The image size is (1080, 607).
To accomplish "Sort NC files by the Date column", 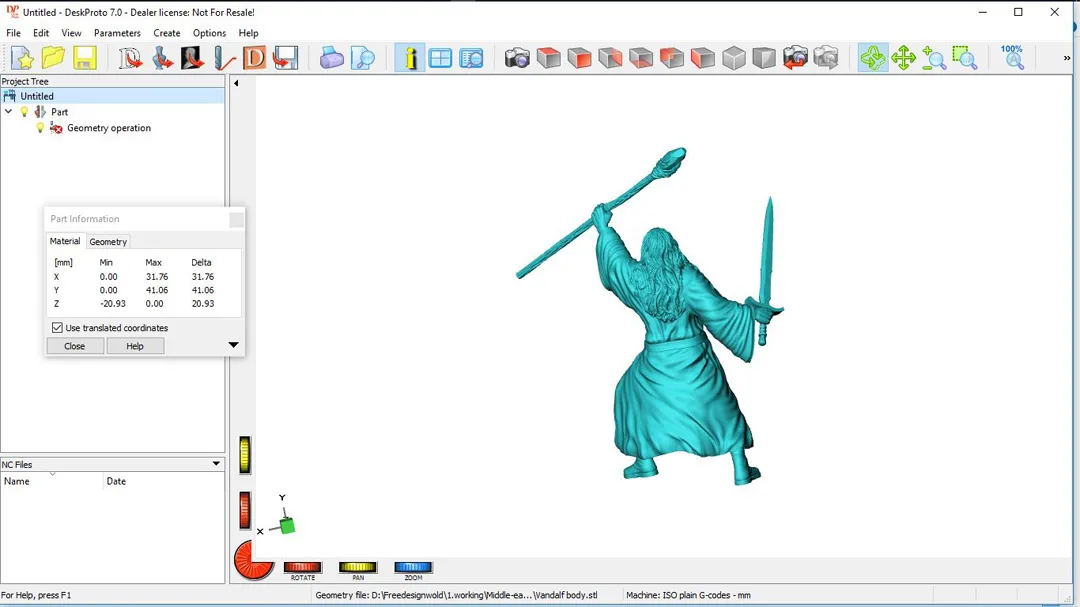I will coord(164,482).
